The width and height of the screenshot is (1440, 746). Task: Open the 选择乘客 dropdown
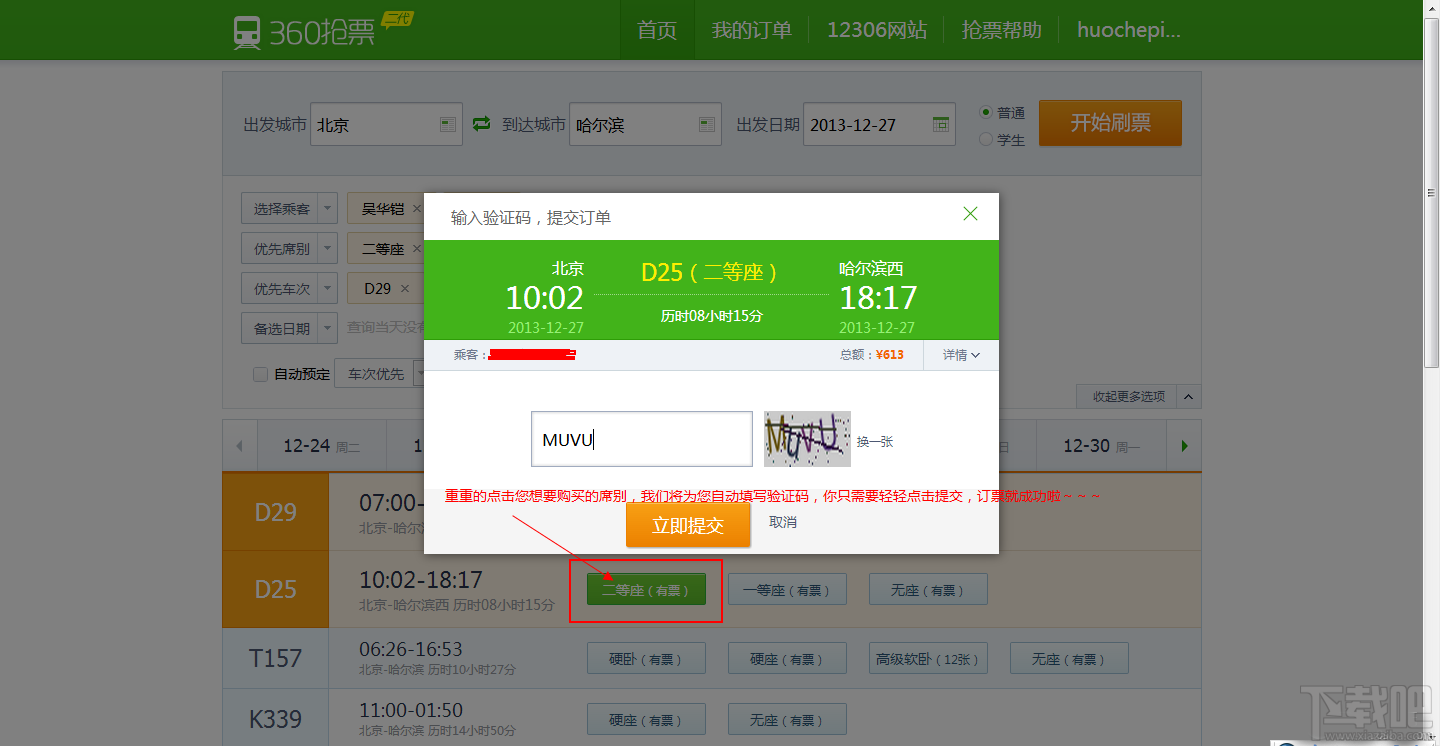tap(288, 208)
